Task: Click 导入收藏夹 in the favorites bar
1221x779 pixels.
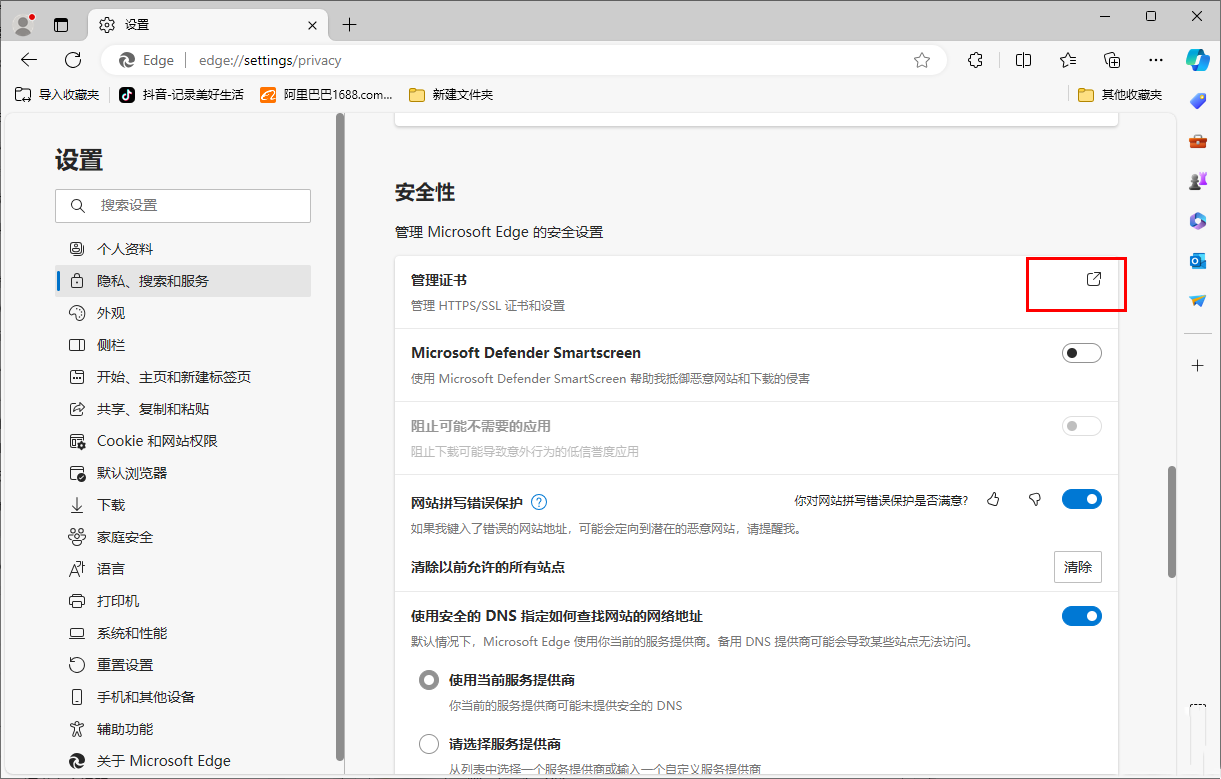Action: 57,95
